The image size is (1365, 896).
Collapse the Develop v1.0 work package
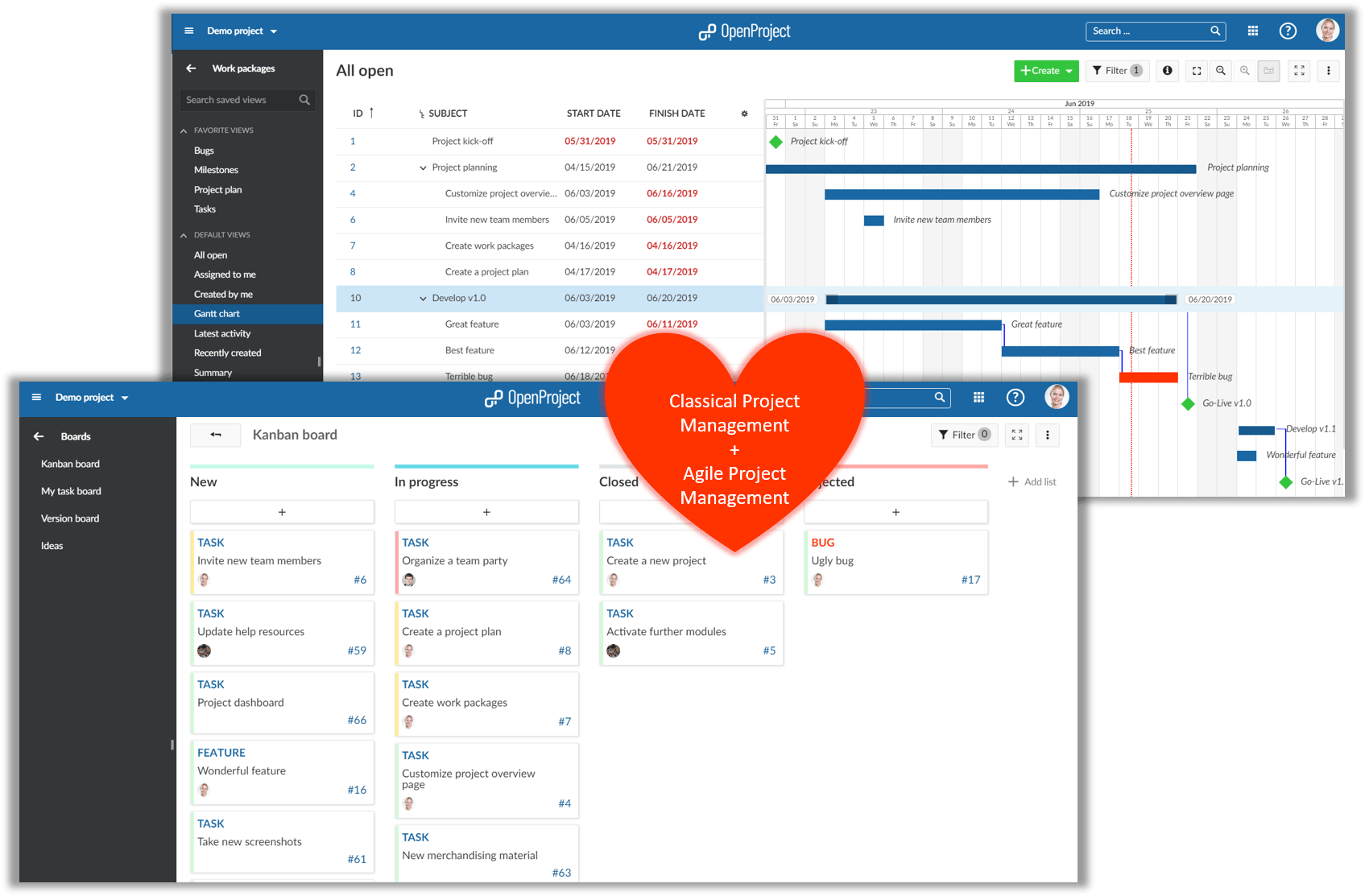click(x=423, y=298)
